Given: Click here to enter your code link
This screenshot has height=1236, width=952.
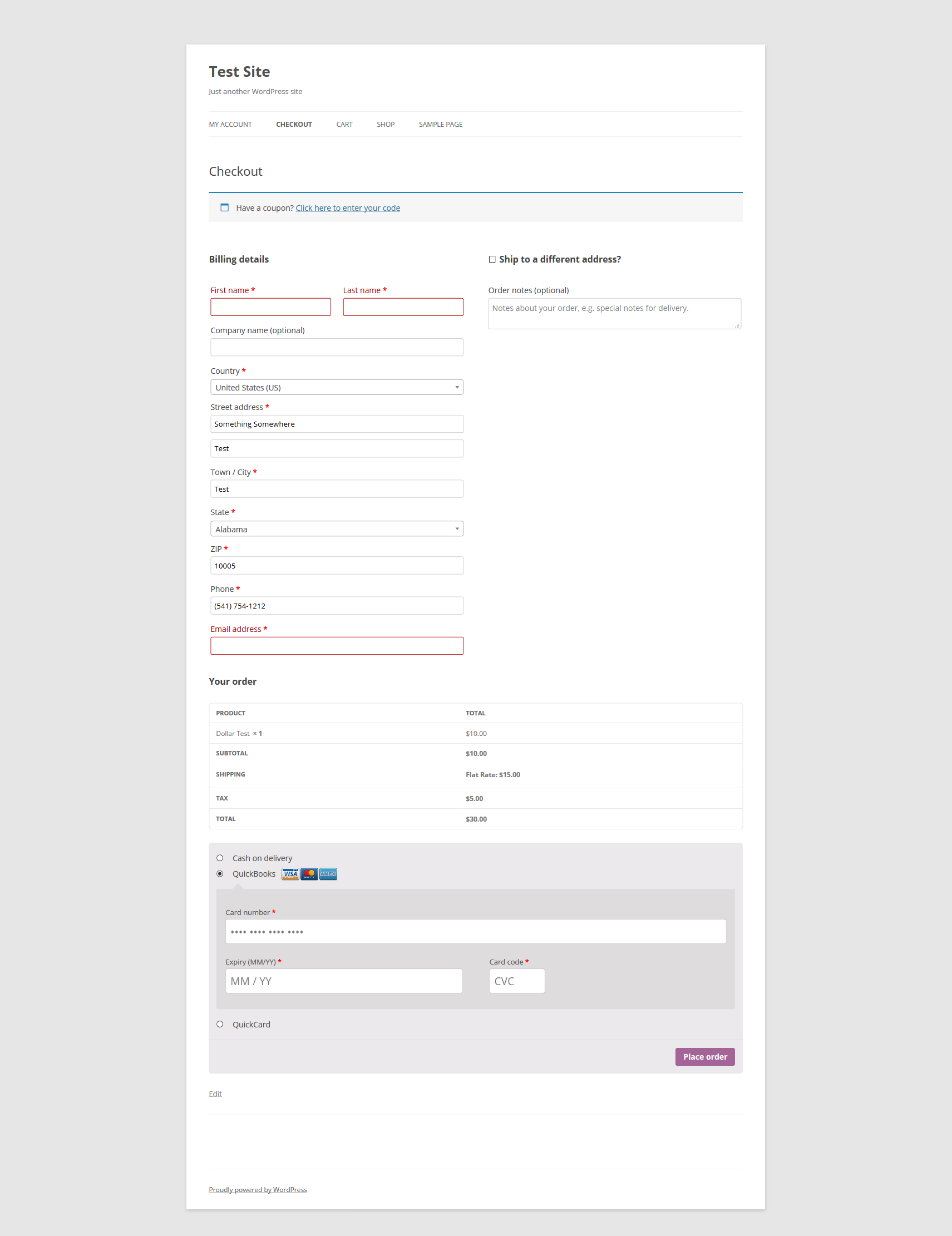Looking at the screenshot, I should click(x=348, y=208).
